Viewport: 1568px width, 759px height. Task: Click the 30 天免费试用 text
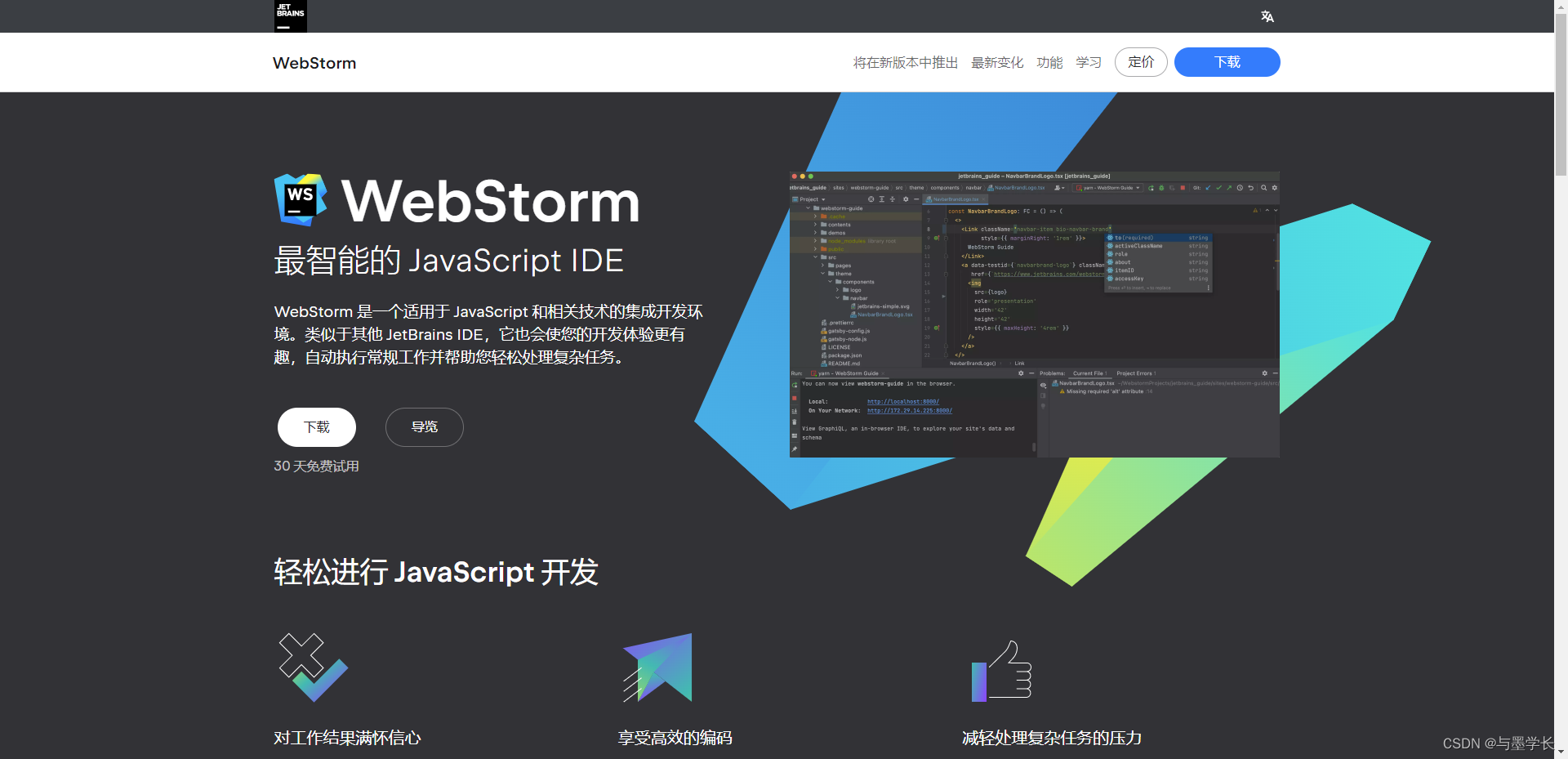(x=317, y=466)
